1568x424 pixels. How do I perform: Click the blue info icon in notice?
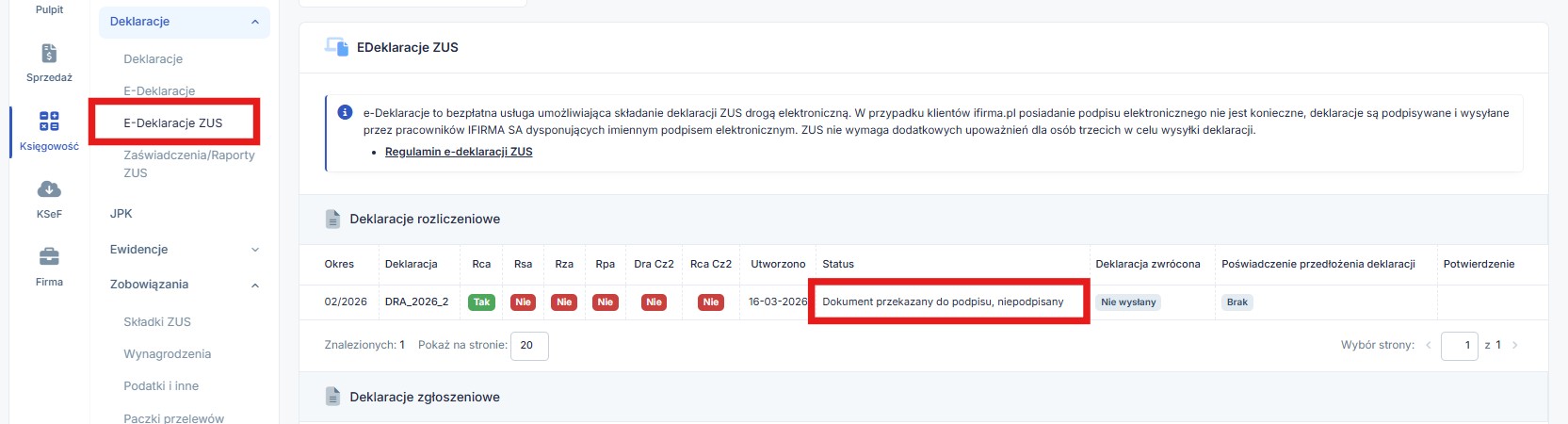(345, 113)
